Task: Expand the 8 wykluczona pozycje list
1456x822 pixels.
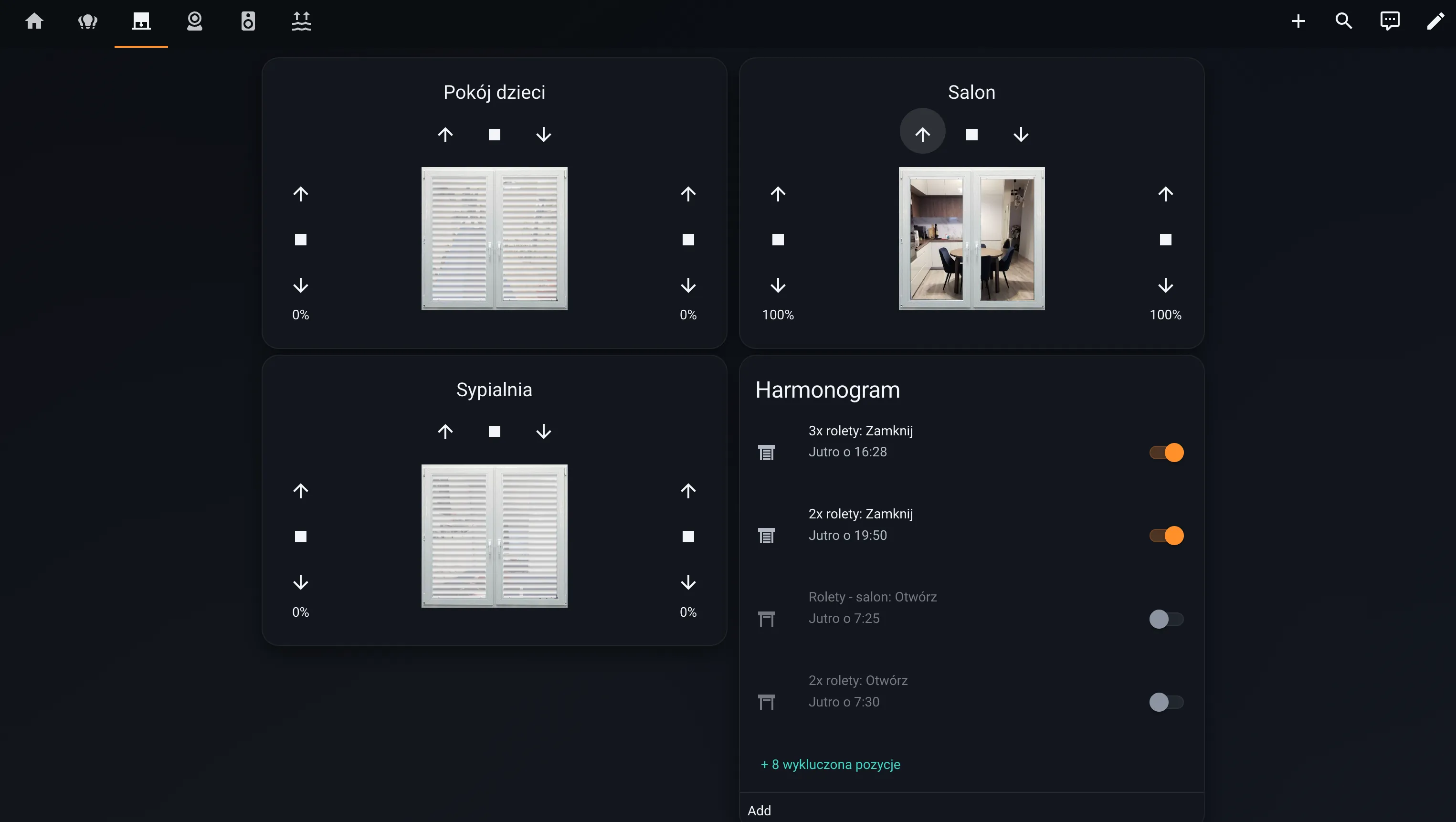Action: click(830, 764)
